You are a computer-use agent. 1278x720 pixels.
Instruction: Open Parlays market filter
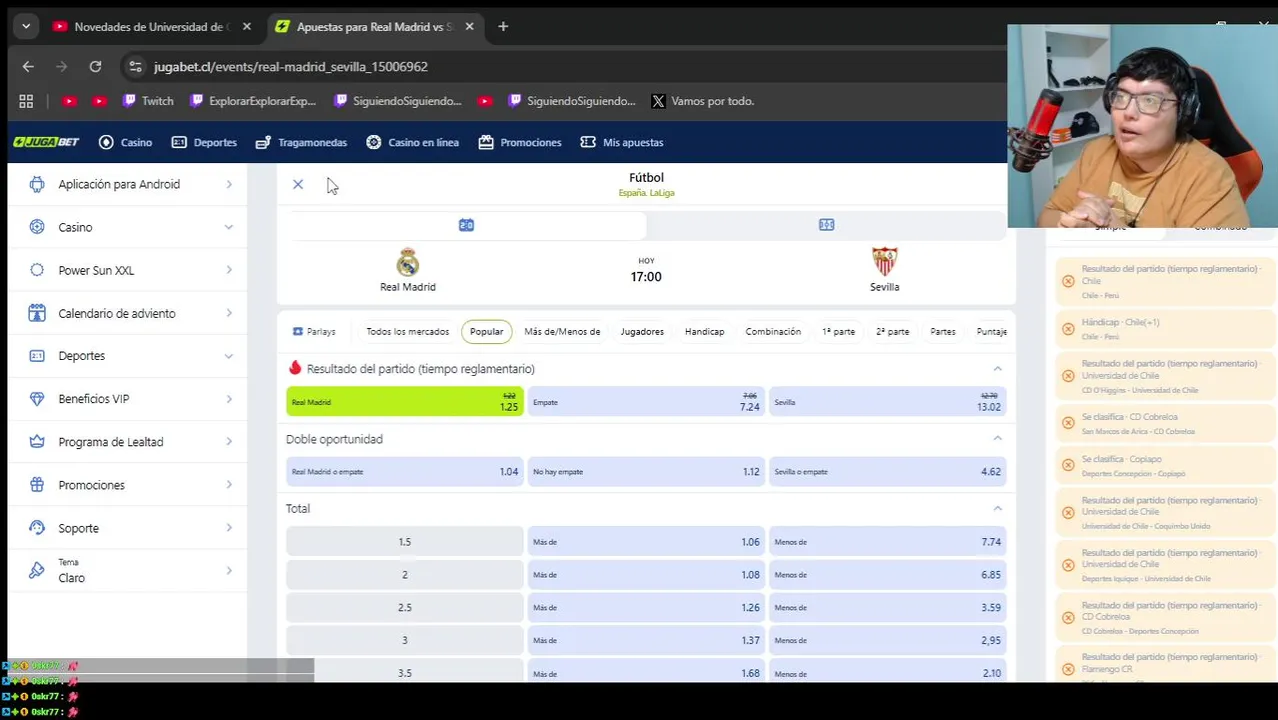[314, 331]
